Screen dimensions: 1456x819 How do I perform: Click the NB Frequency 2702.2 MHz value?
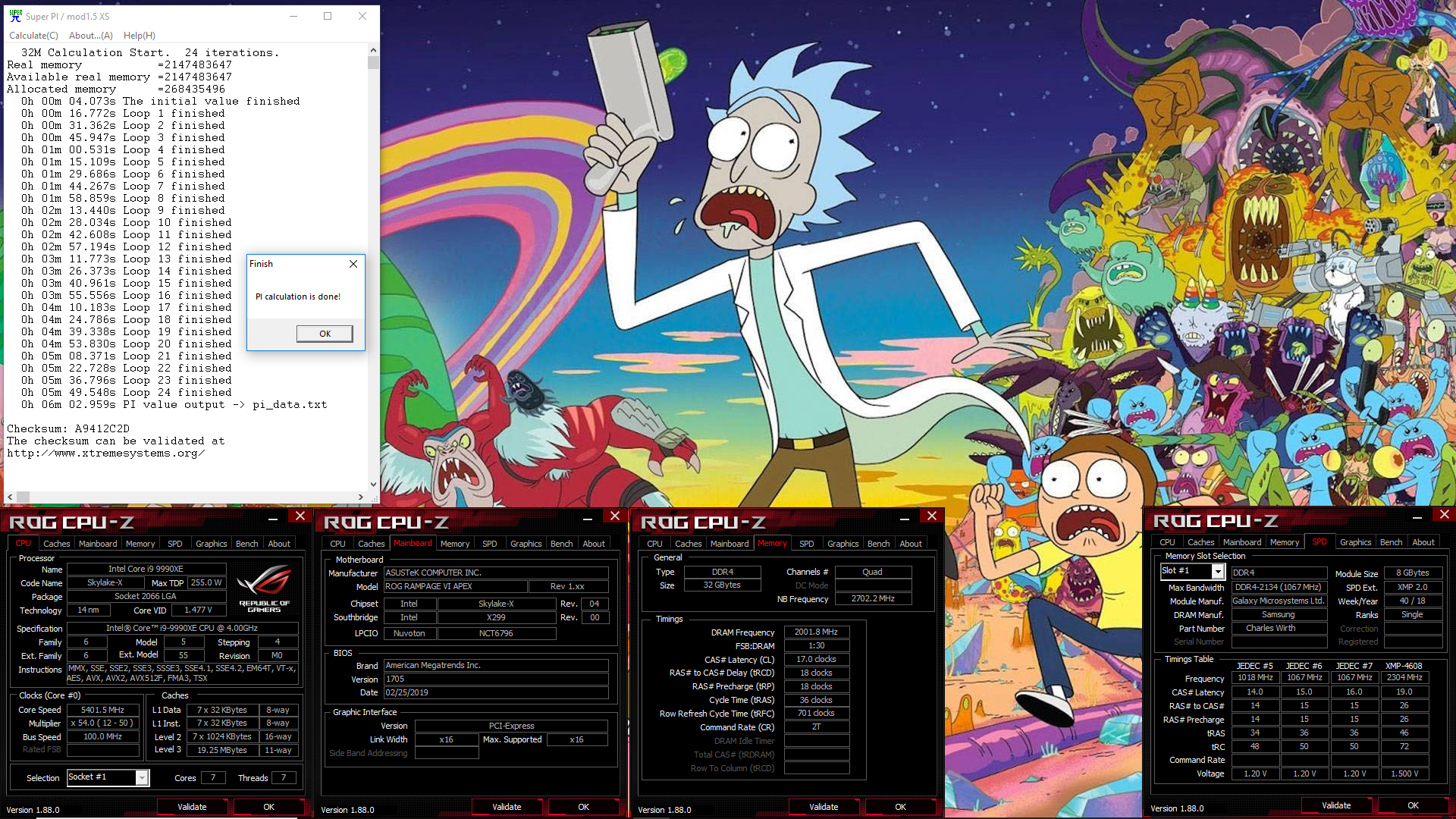point(873,598)
